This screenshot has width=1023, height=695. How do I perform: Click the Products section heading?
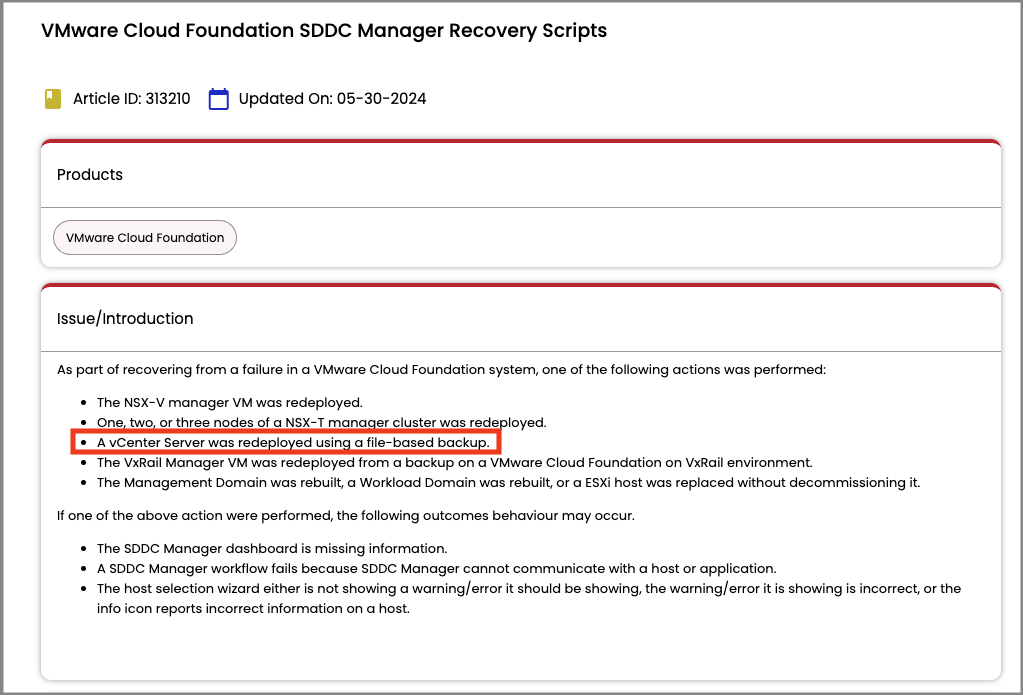[90, 174]
